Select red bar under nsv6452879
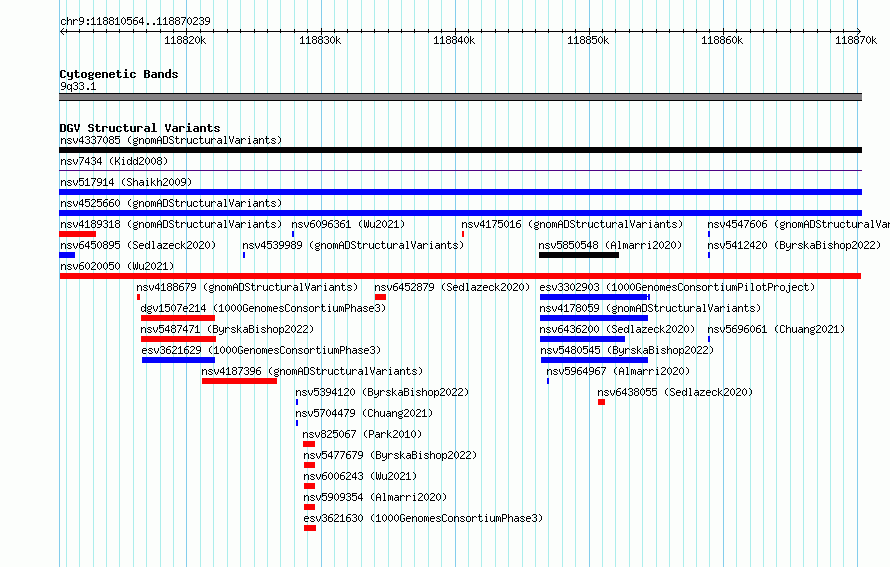 click(380, 297)
